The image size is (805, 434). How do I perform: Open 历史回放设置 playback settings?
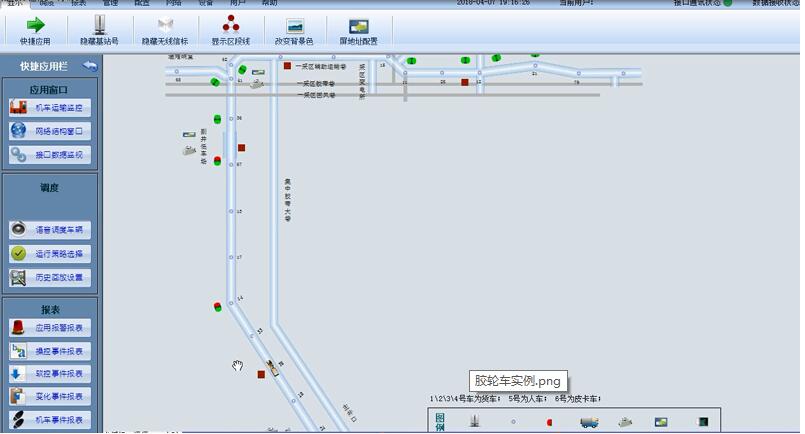(50, 277)
